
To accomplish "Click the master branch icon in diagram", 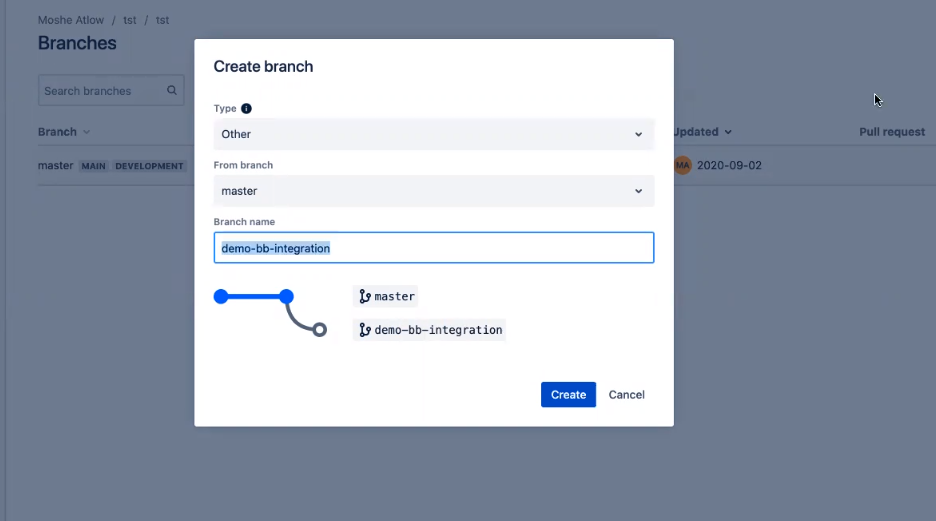I will point(365,296).
